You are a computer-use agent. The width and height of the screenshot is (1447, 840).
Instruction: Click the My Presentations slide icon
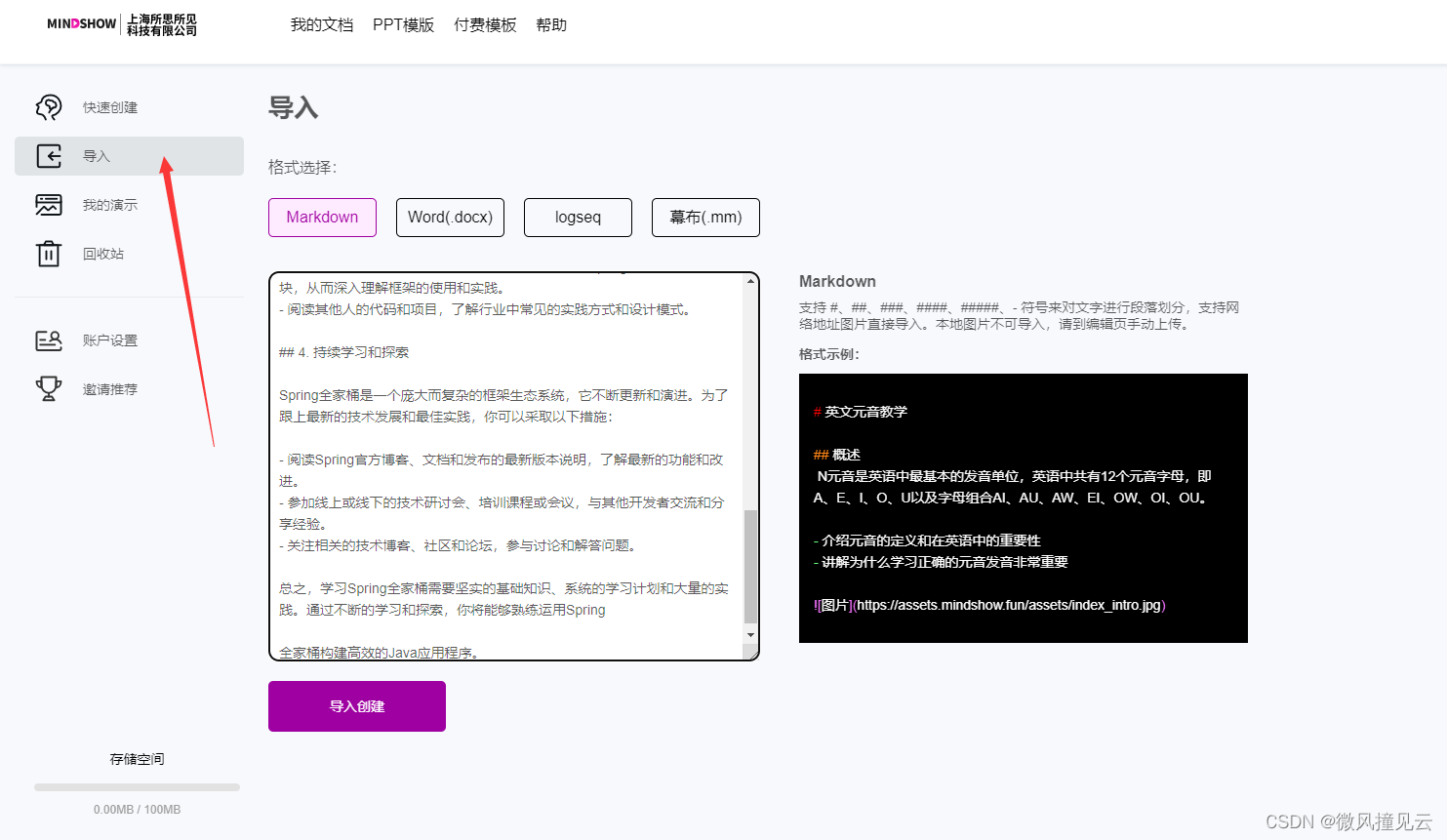pos(49,205)
